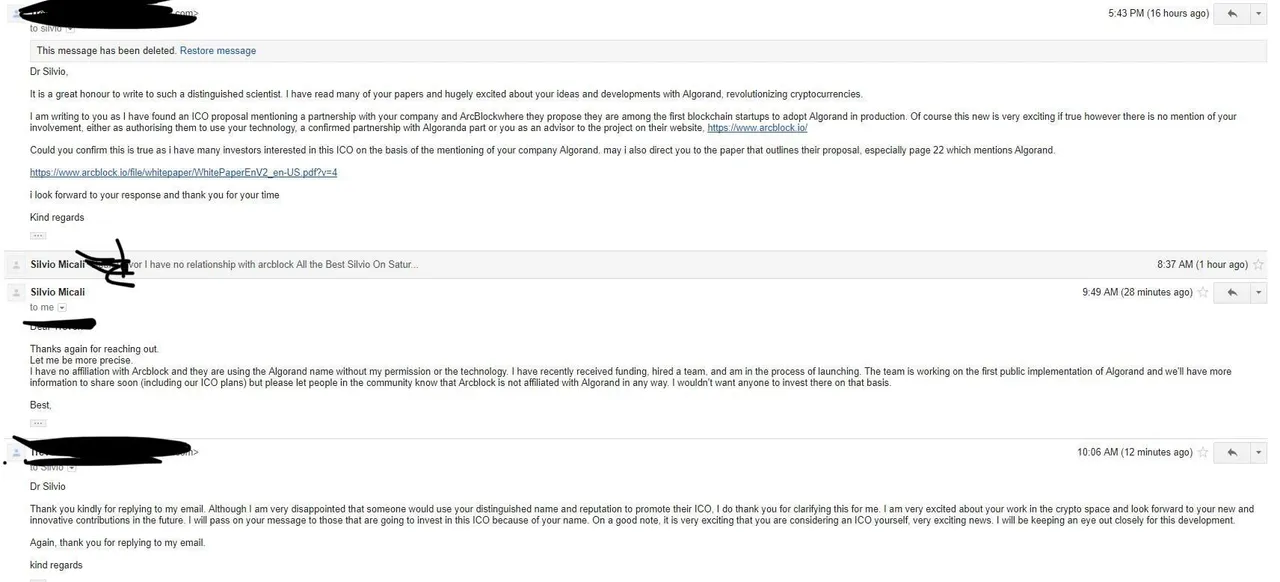This screenshot has height=582, width=1280.
Task: Show recipient details next to 'to Silvio' in last message
Action: pos(72,467)
